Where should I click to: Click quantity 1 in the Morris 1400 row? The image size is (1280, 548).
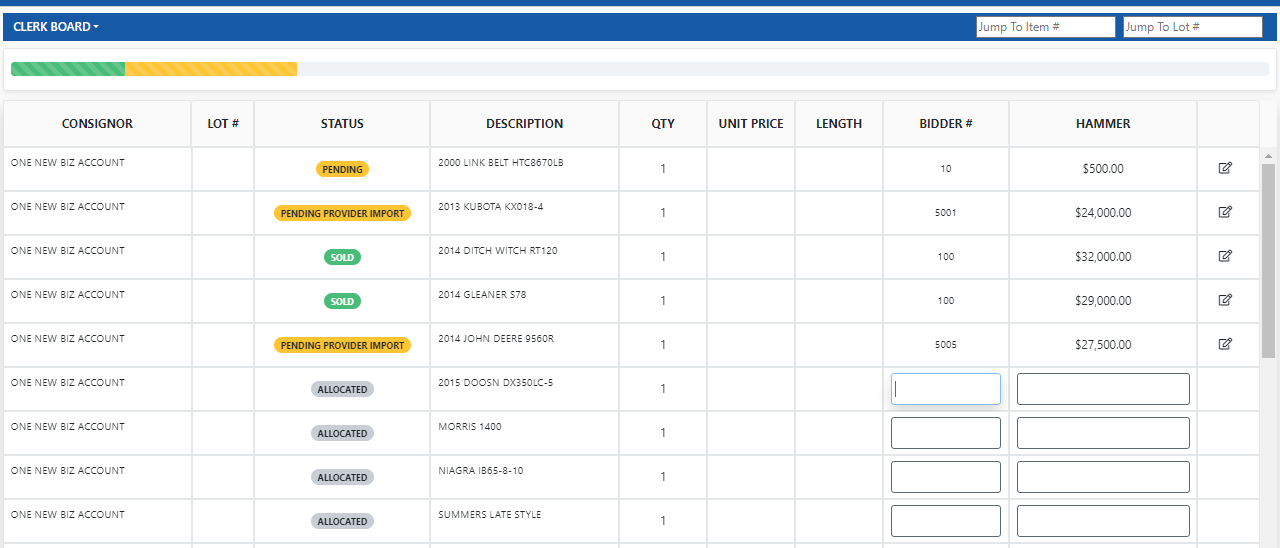coord(663,433)
